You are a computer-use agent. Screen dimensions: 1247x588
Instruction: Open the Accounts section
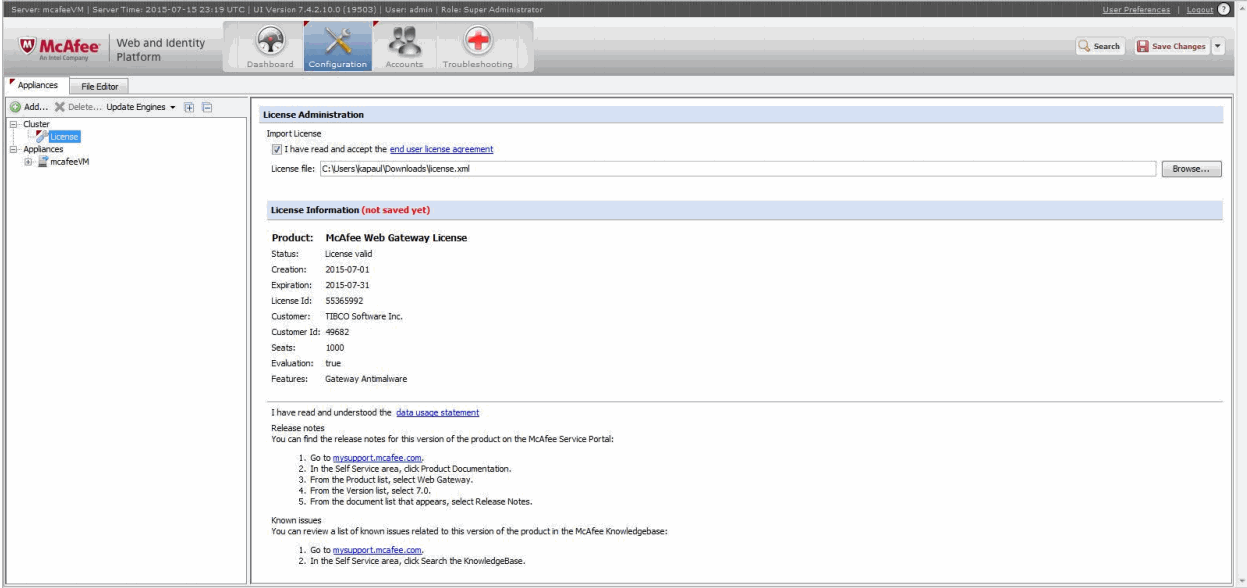click(404, 47)
